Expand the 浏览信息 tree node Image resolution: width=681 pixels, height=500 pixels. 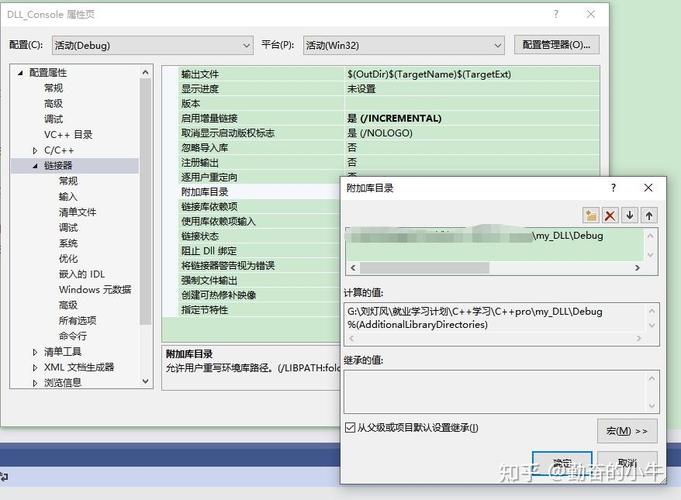tap(35, 383)
